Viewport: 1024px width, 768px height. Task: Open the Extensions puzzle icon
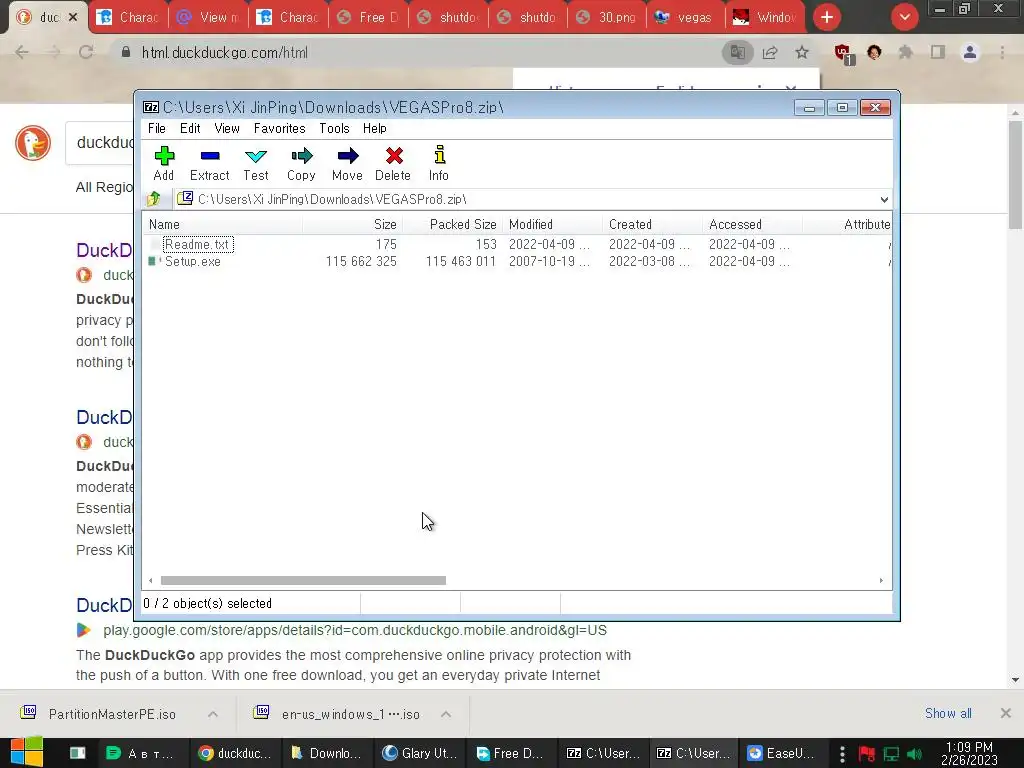click(x=905, y=52)
